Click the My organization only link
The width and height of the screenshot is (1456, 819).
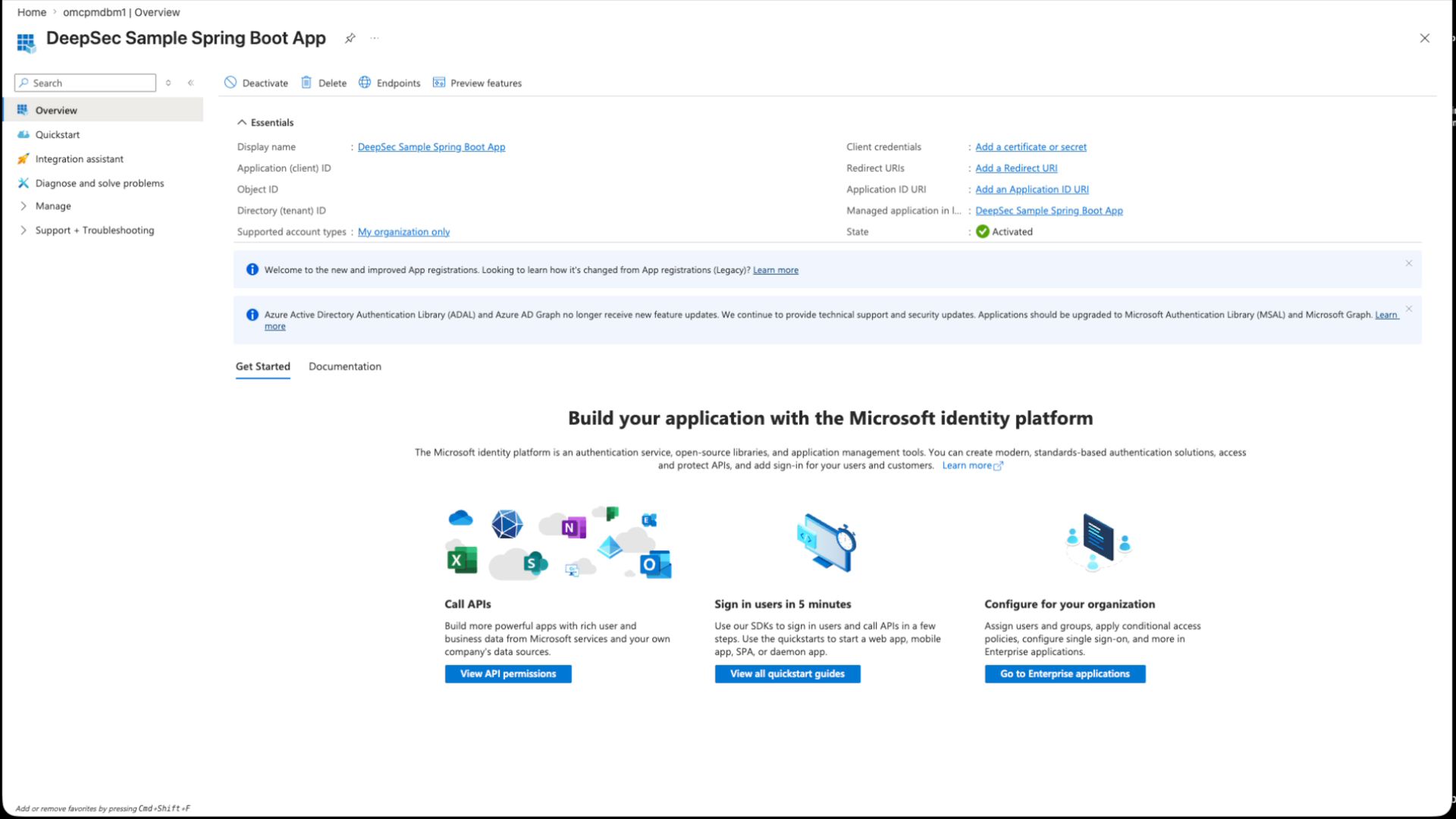[403, 231]
